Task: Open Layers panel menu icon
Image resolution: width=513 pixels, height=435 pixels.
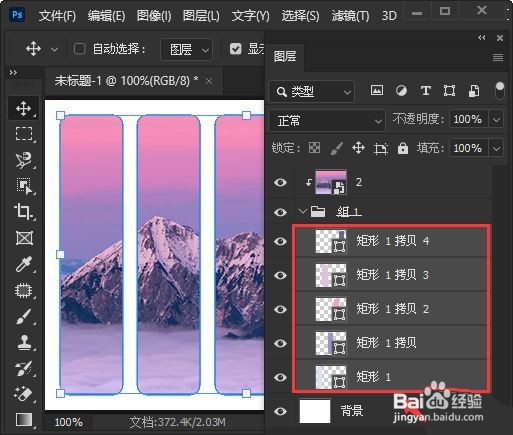Action: coord(498,58)
